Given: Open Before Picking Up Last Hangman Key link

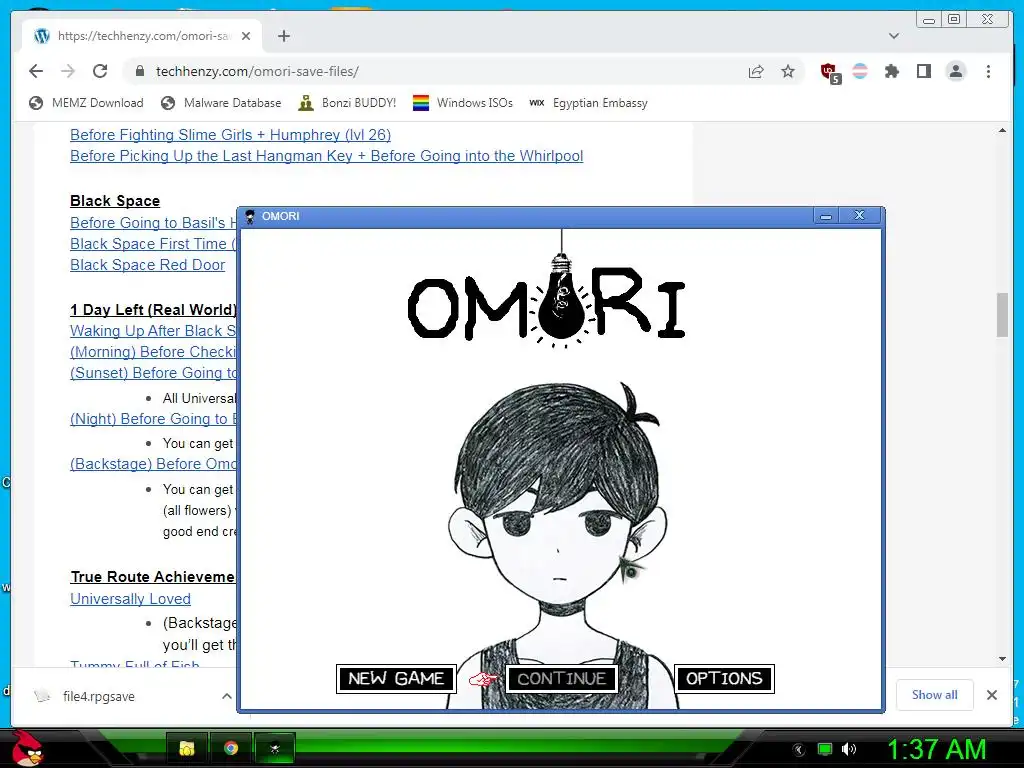Looking at the screenshot, I should coord(327,155).
